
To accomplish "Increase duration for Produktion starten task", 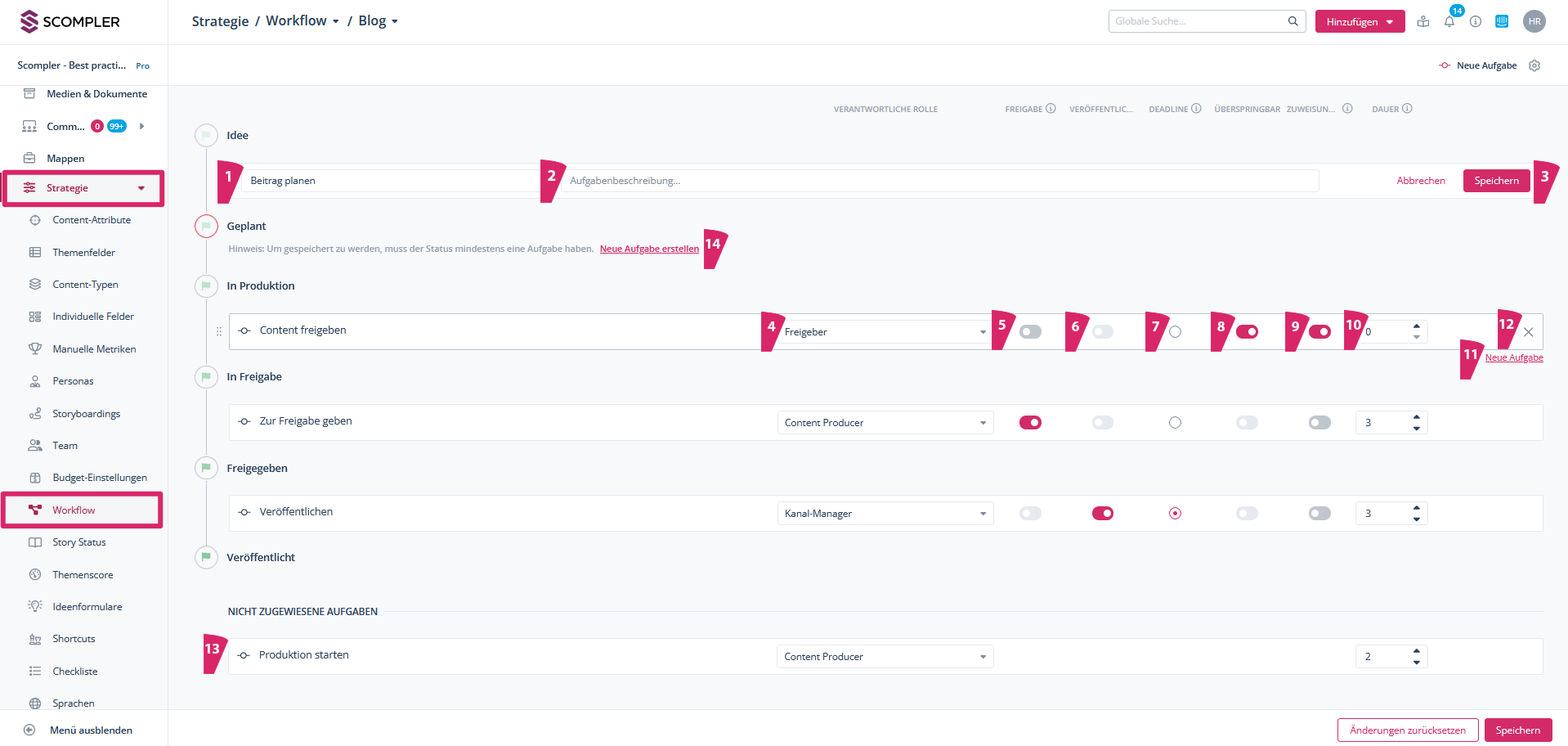I will click(1416, 651).
